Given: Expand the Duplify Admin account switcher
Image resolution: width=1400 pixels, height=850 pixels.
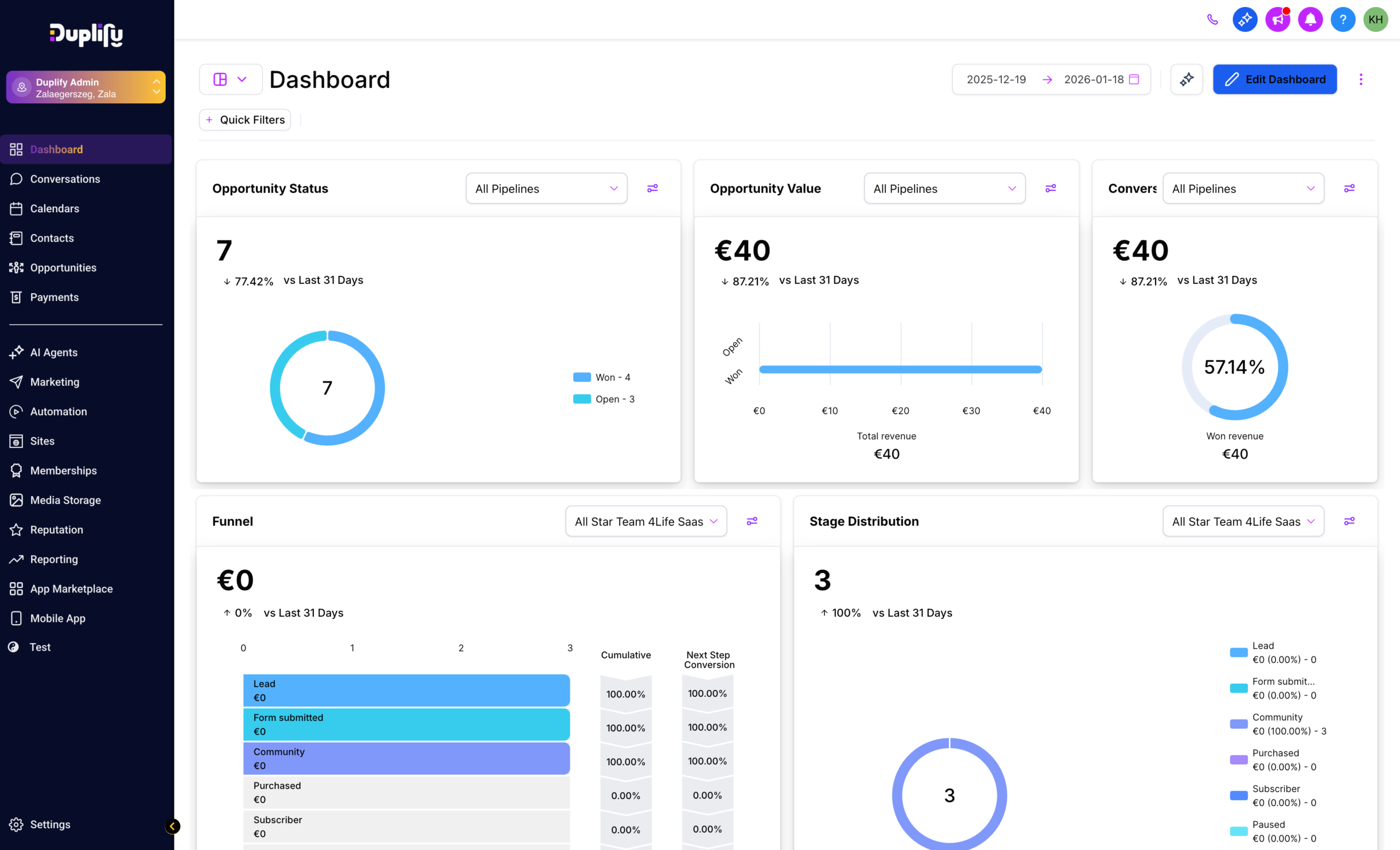Looking at the screenshot, I should click(x=86, y=88).
